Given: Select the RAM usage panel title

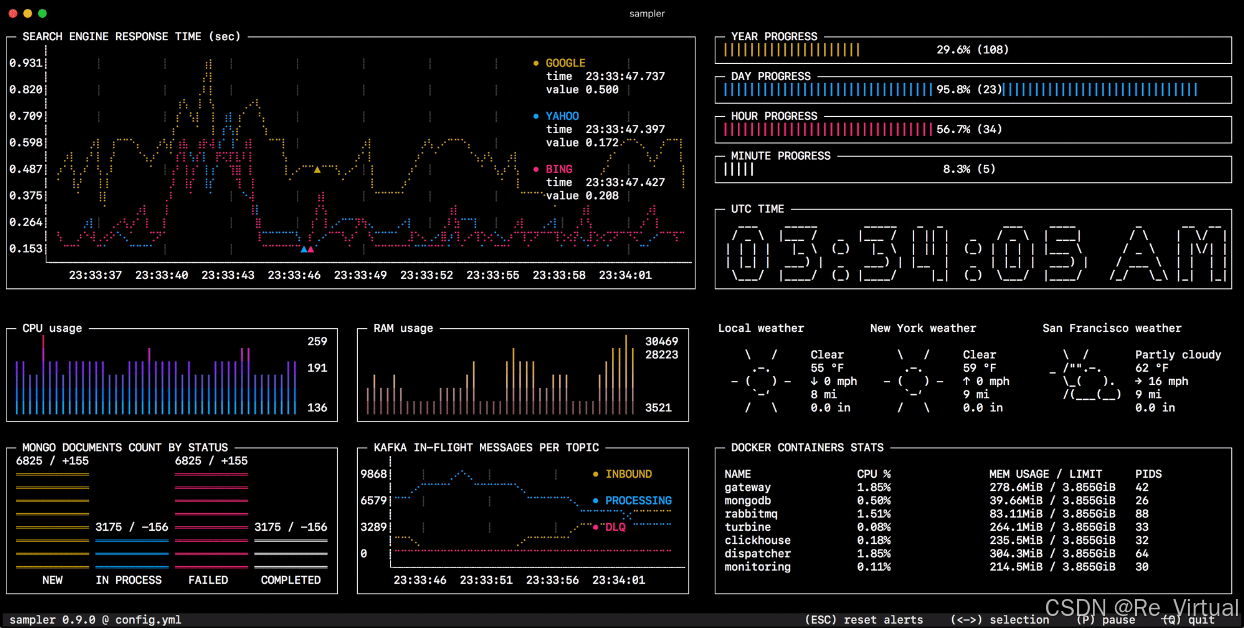Looking at the screenshot, I should point(403,328).
